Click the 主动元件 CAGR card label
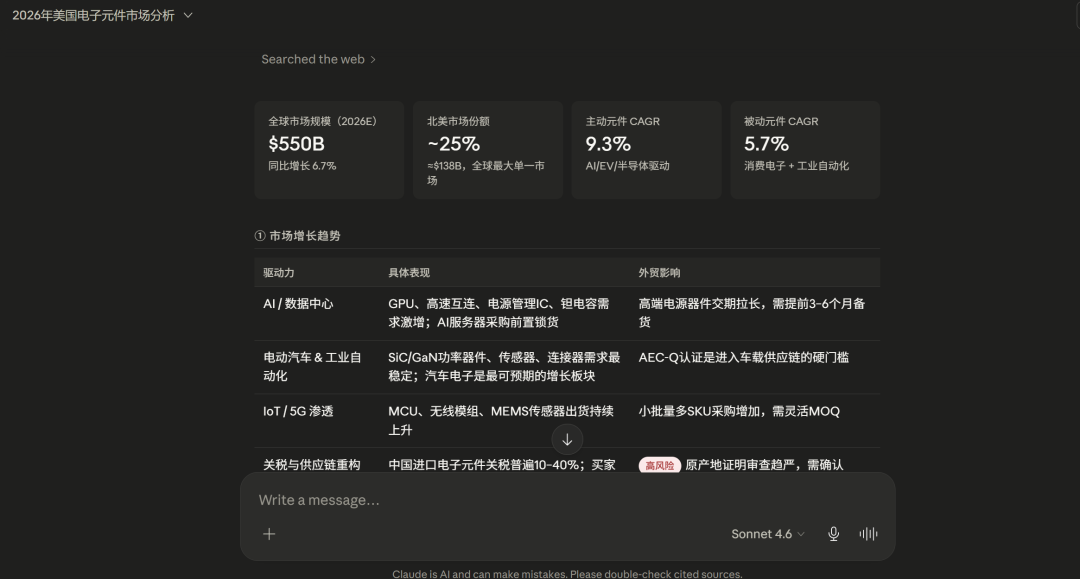This screenshot has width=1080, height=579. (623, 121)
